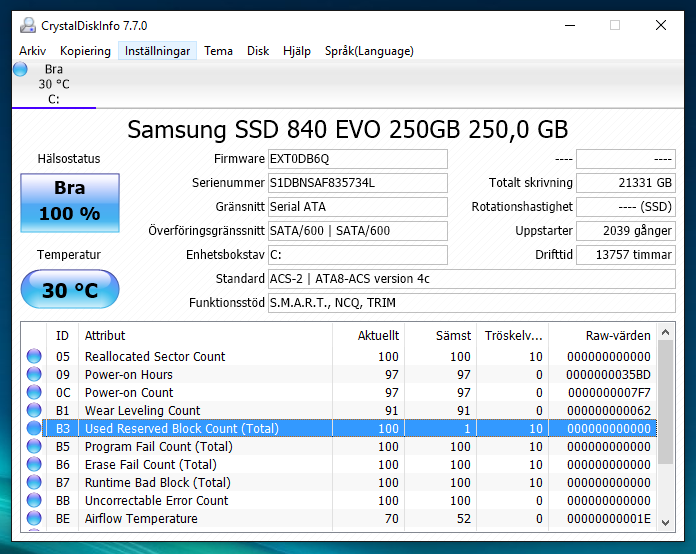This screenshot has height=554, width=696.
Task: Select the Used Reserved Block Count (Total) row
Action: coord(339,428)
